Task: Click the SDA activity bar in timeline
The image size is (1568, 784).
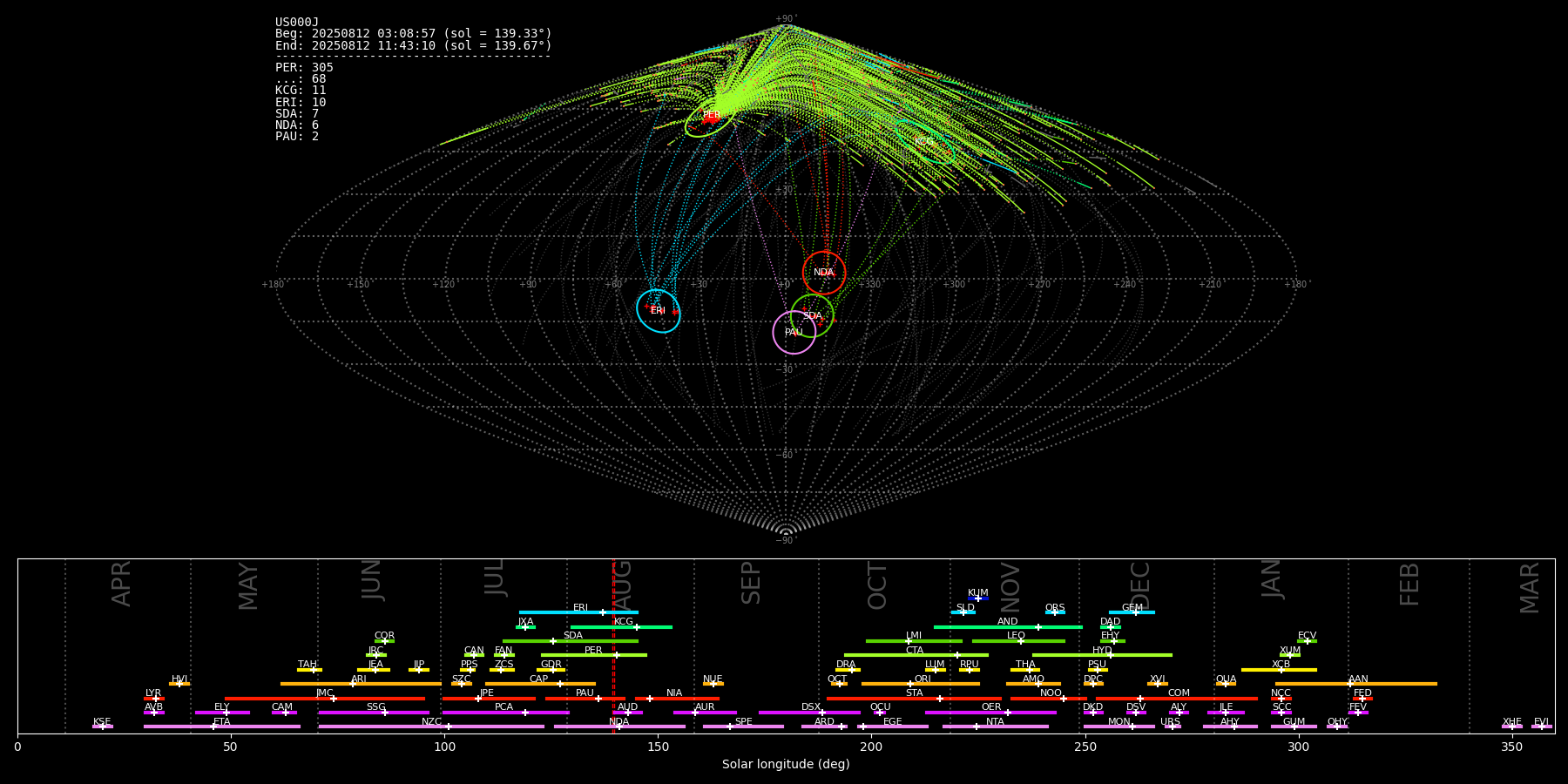Action: click(571, 641)
